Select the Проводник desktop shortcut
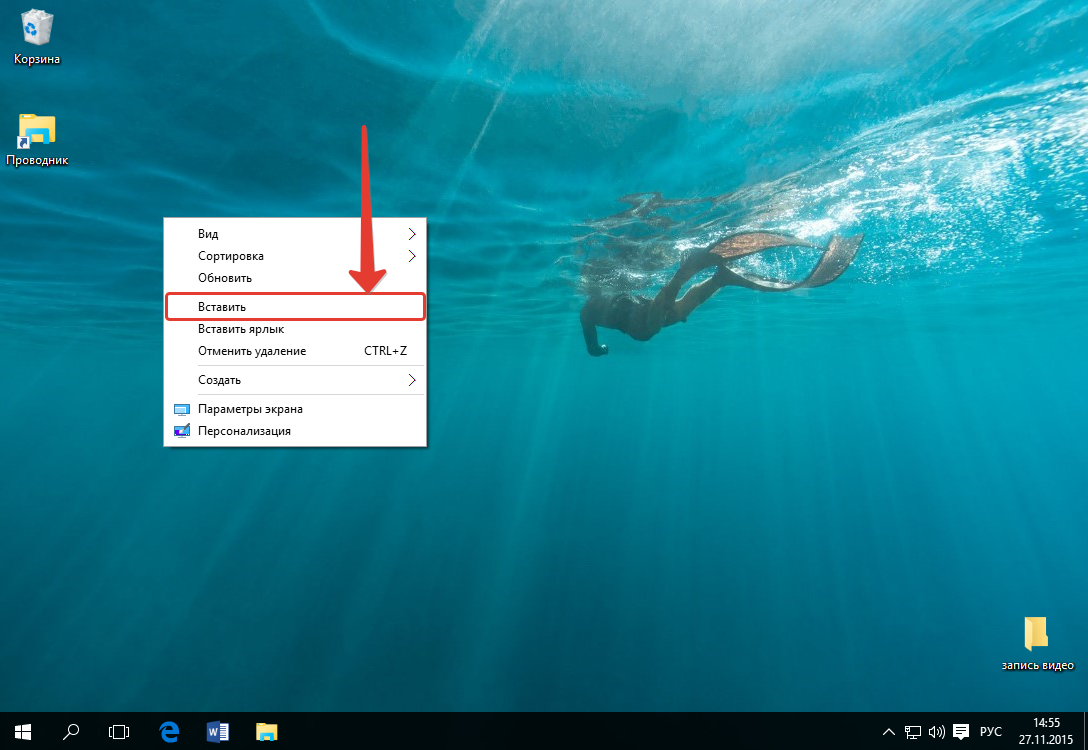1088x750 pixels. coord(37,139)
